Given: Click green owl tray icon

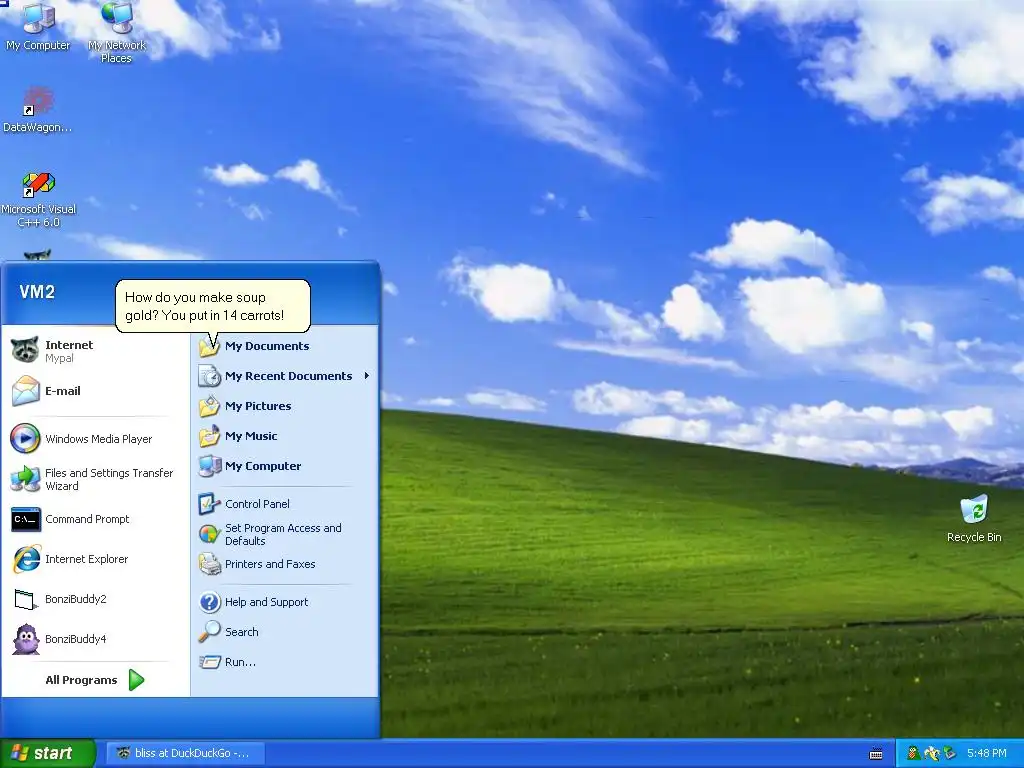Looking at the screenshot, I should 914,754.
